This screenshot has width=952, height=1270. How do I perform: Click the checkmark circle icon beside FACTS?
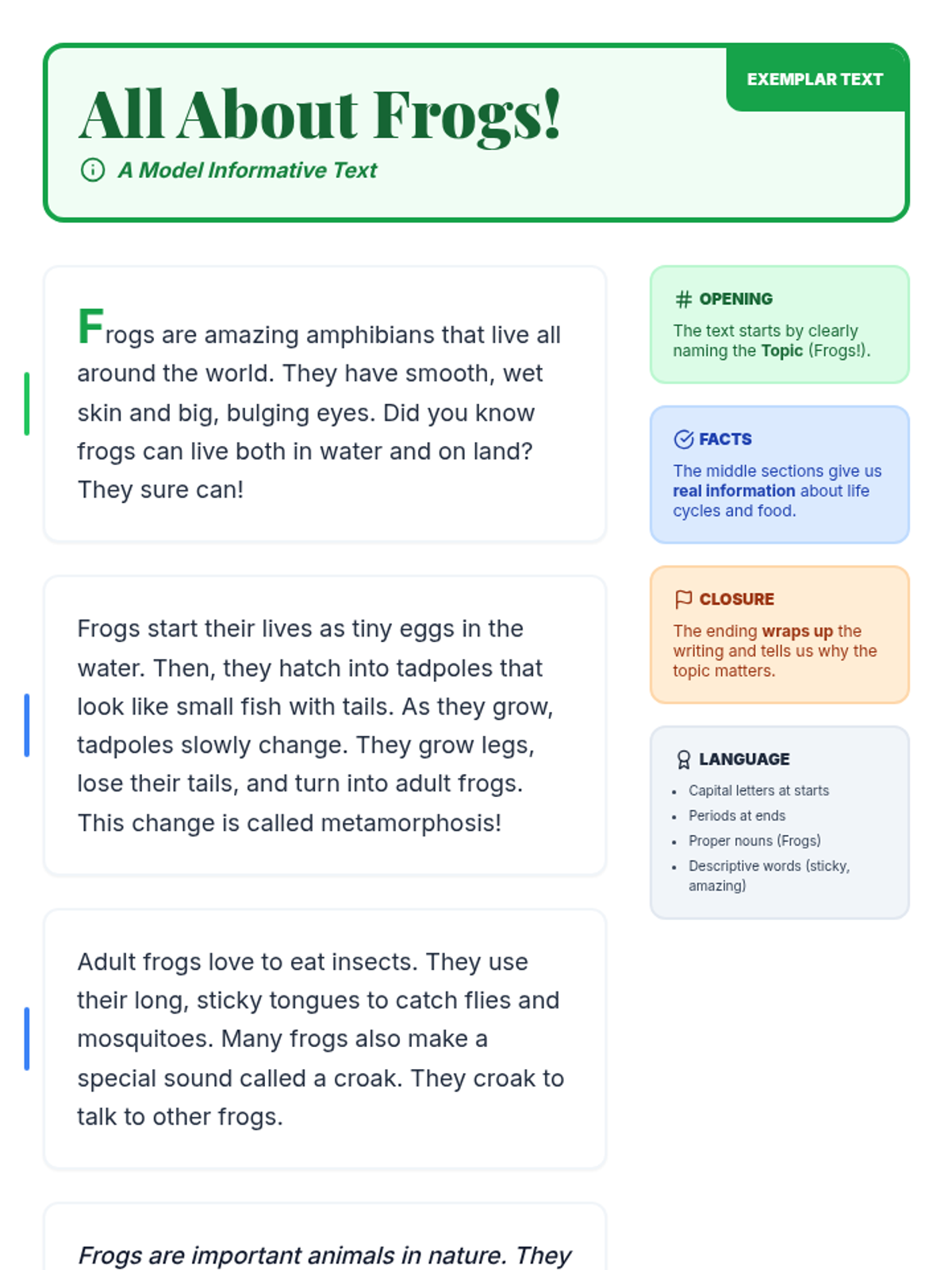[x=683, y=439]
